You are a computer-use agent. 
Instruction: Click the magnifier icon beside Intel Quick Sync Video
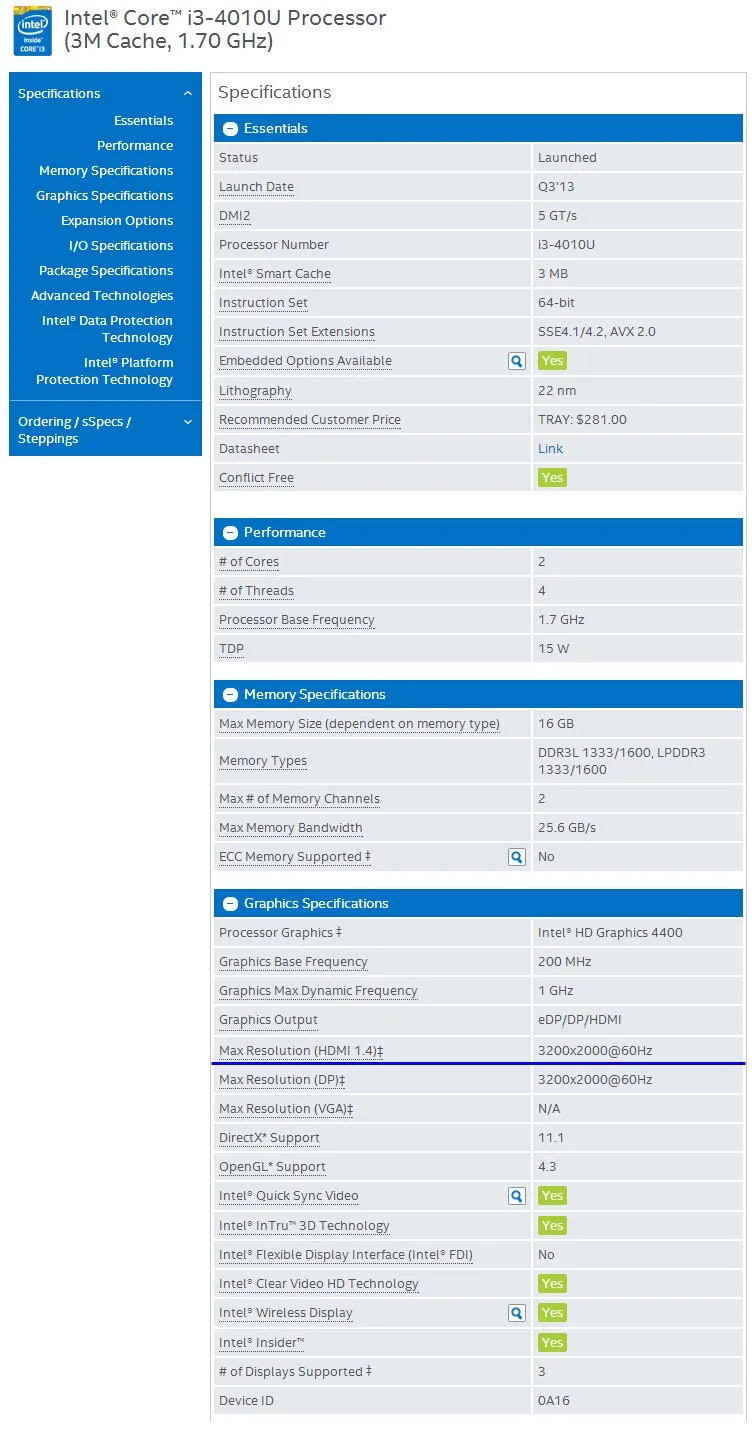click(517, 1196)
